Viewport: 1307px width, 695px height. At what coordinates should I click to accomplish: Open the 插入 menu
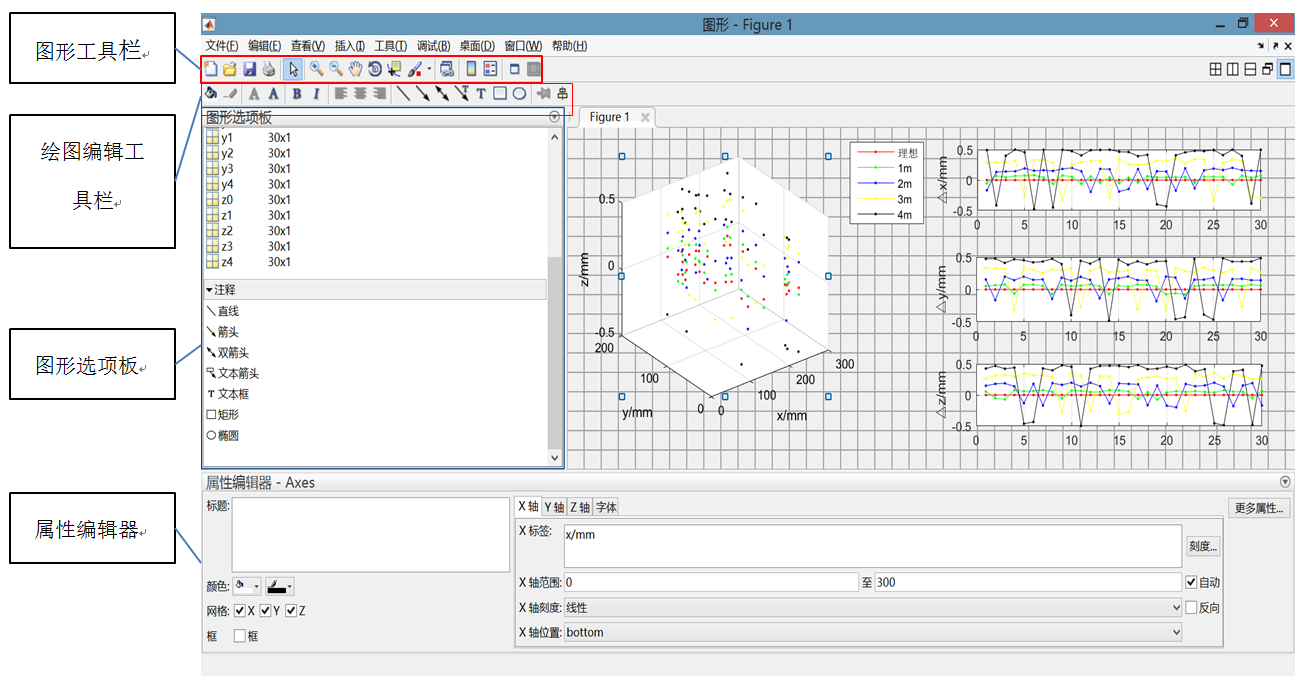pyautogui.click(x=350, y=45)
